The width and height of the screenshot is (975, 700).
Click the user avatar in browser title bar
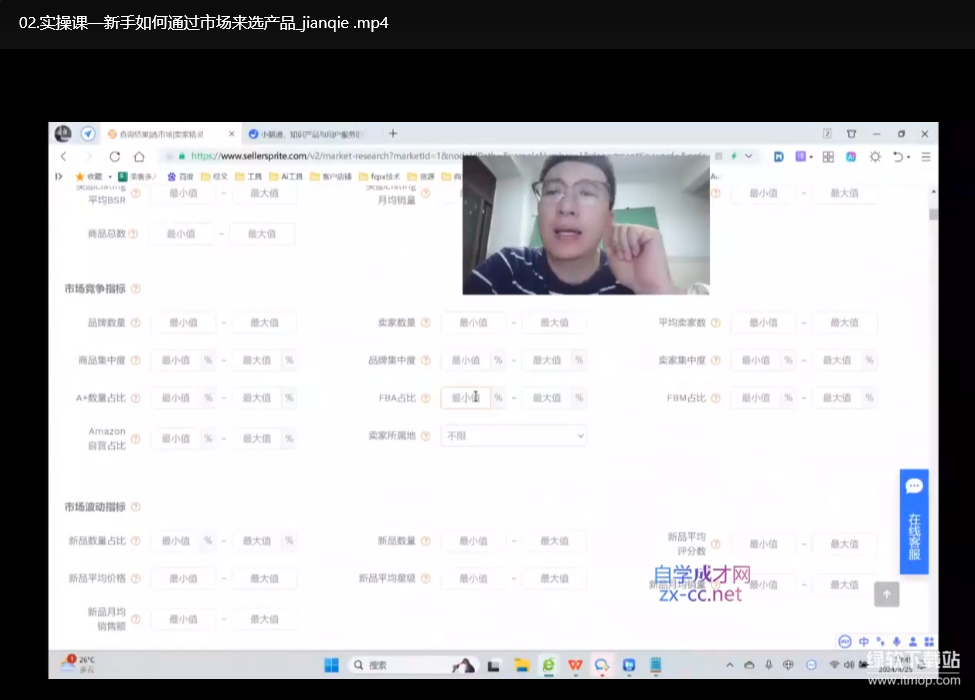[x=63, y=134]
